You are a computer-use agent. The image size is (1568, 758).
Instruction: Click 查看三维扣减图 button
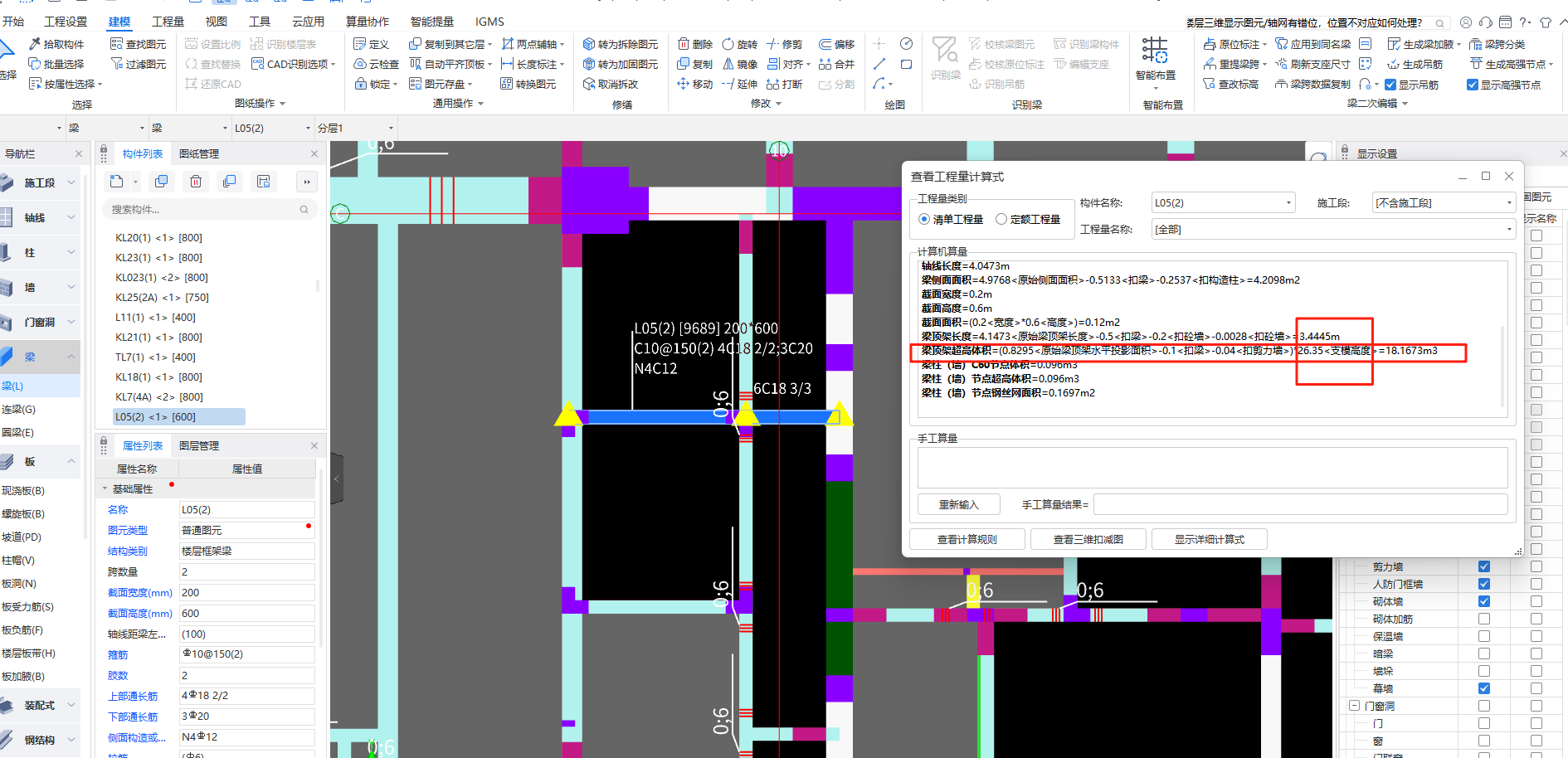point(1088,539)
